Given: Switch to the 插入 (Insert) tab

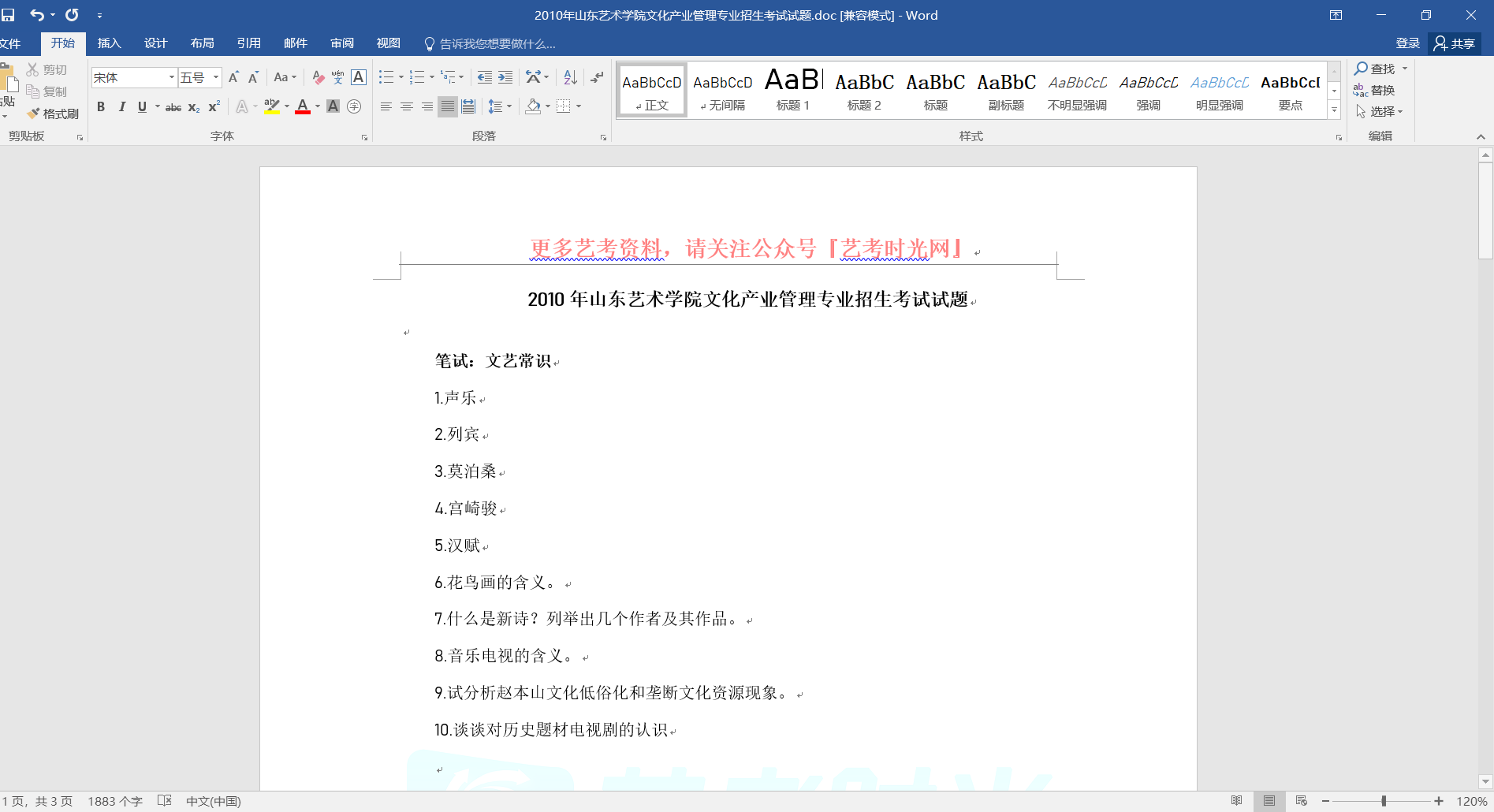Looking at the screenshot, I should (109, 43).
